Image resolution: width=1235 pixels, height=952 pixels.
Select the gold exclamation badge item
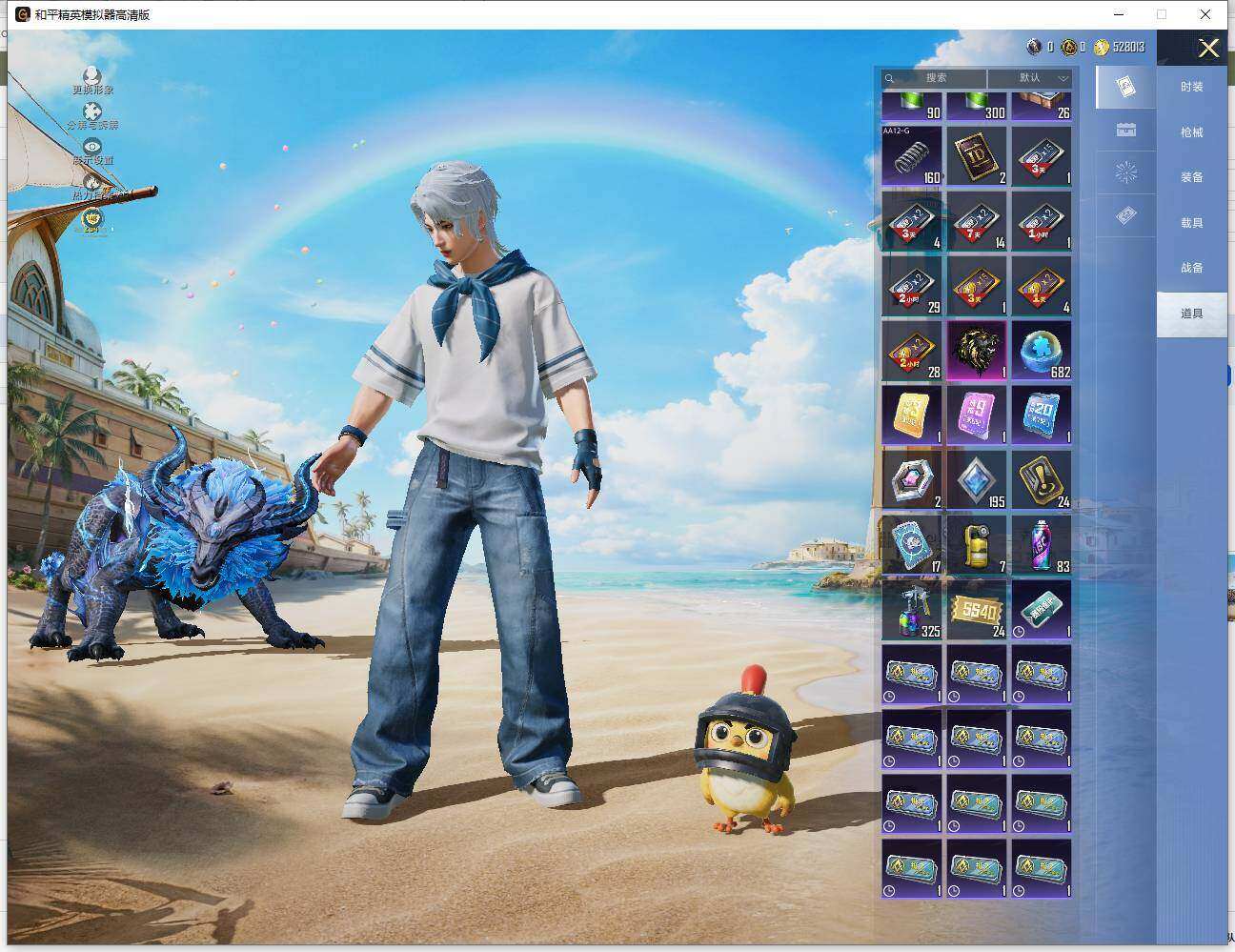(1042, 480)
